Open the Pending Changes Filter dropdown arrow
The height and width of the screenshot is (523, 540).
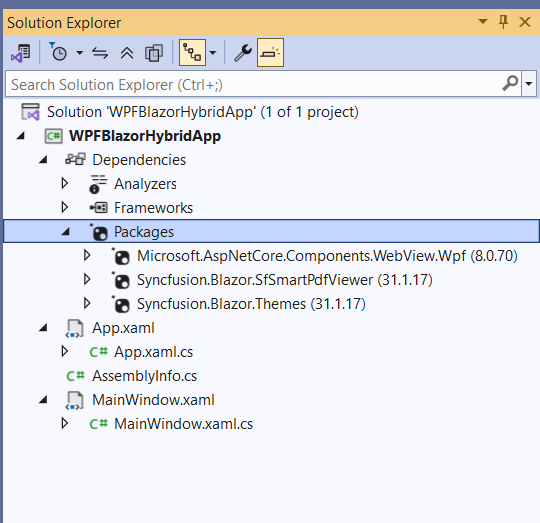pos(80,53)
